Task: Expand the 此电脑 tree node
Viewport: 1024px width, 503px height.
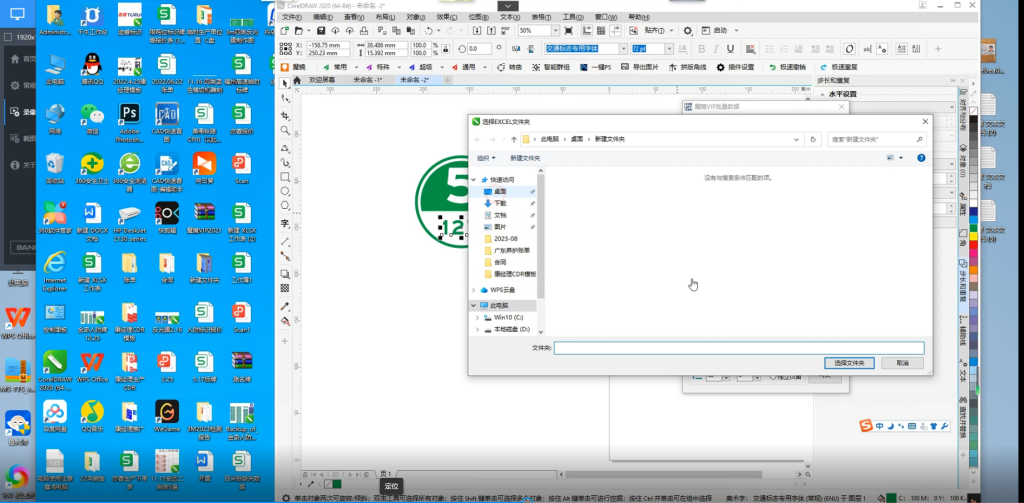Action: coord(475,305)
